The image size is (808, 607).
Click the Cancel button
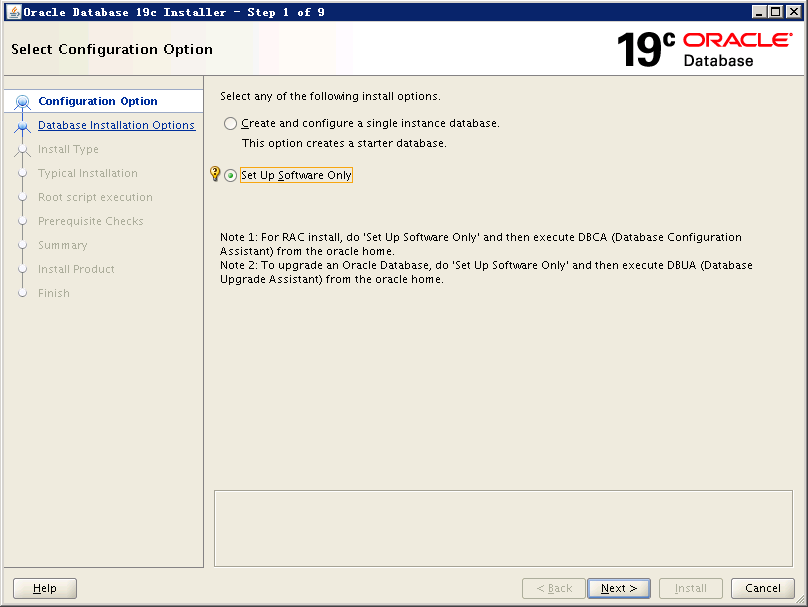click(763, 588)
